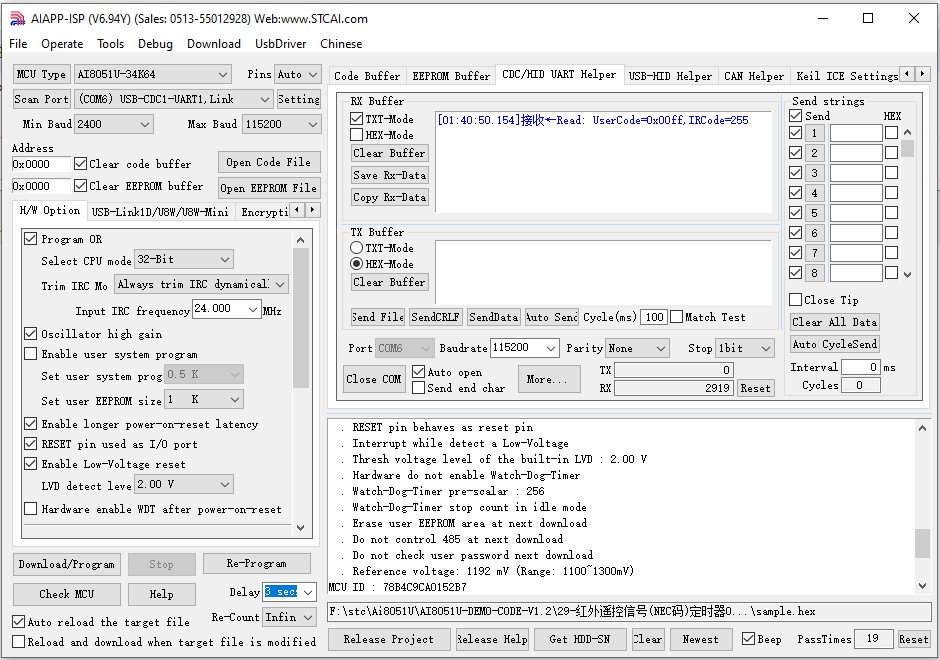Click the Download/Program button

pos(67,564)
